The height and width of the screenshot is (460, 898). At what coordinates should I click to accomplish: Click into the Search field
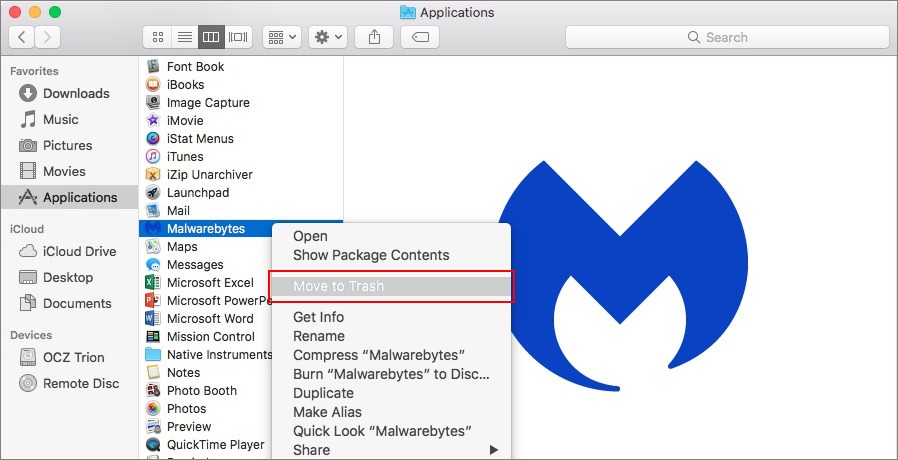coord(727,37)
